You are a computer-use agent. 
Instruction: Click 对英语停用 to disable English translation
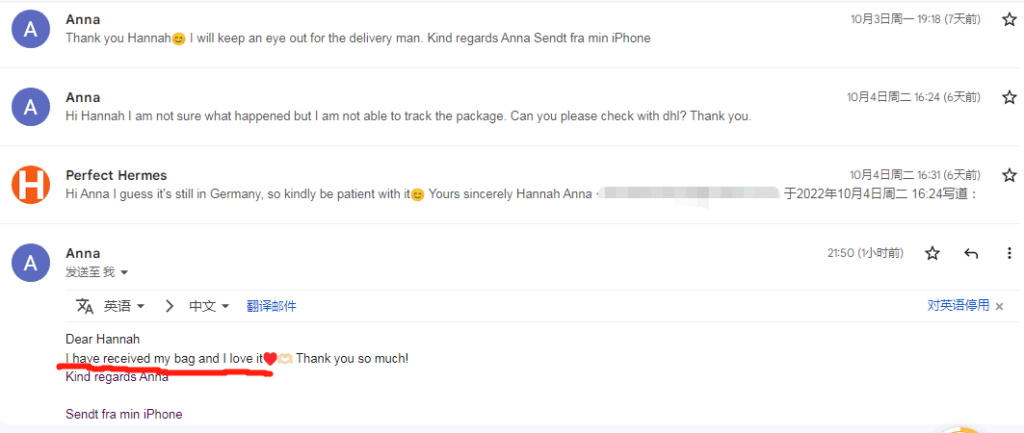coord(957,306)
